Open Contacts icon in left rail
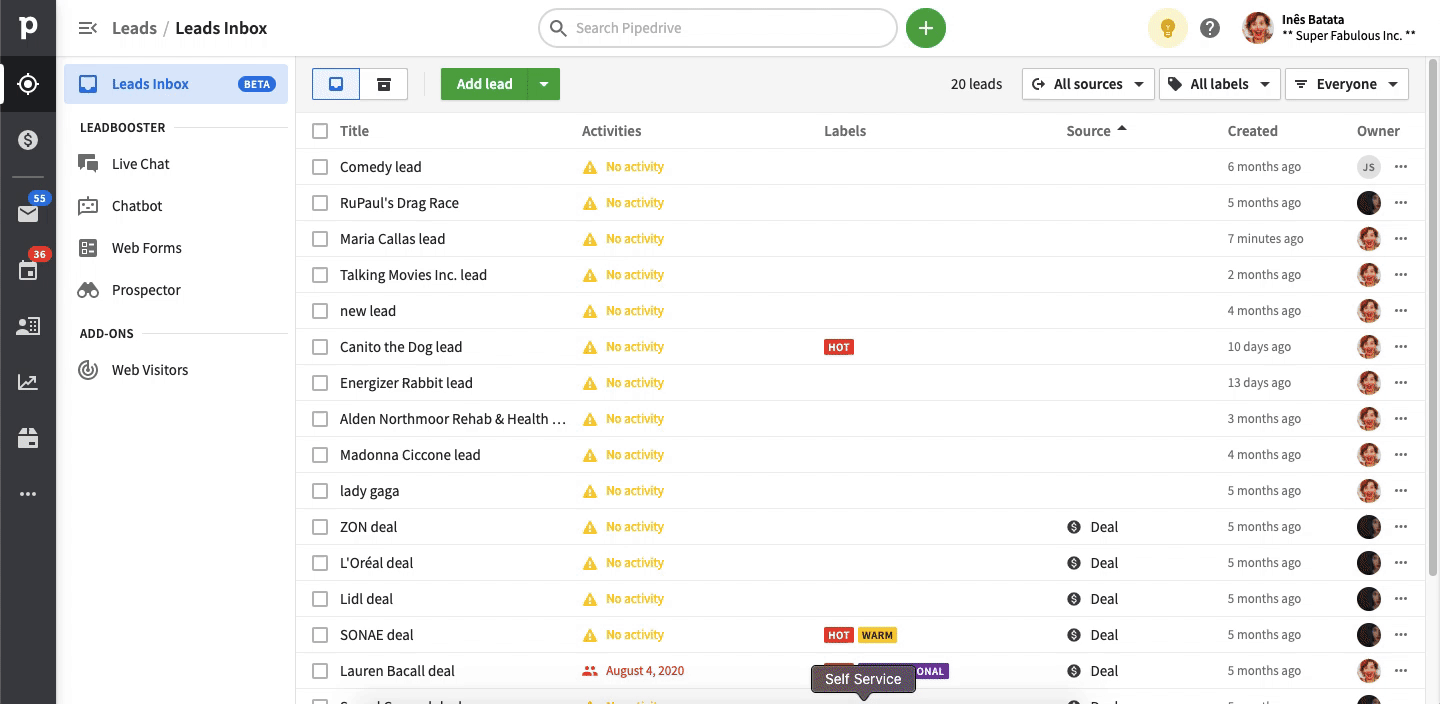This screenshot has height=704, width=1440. [x=28, y=326]
